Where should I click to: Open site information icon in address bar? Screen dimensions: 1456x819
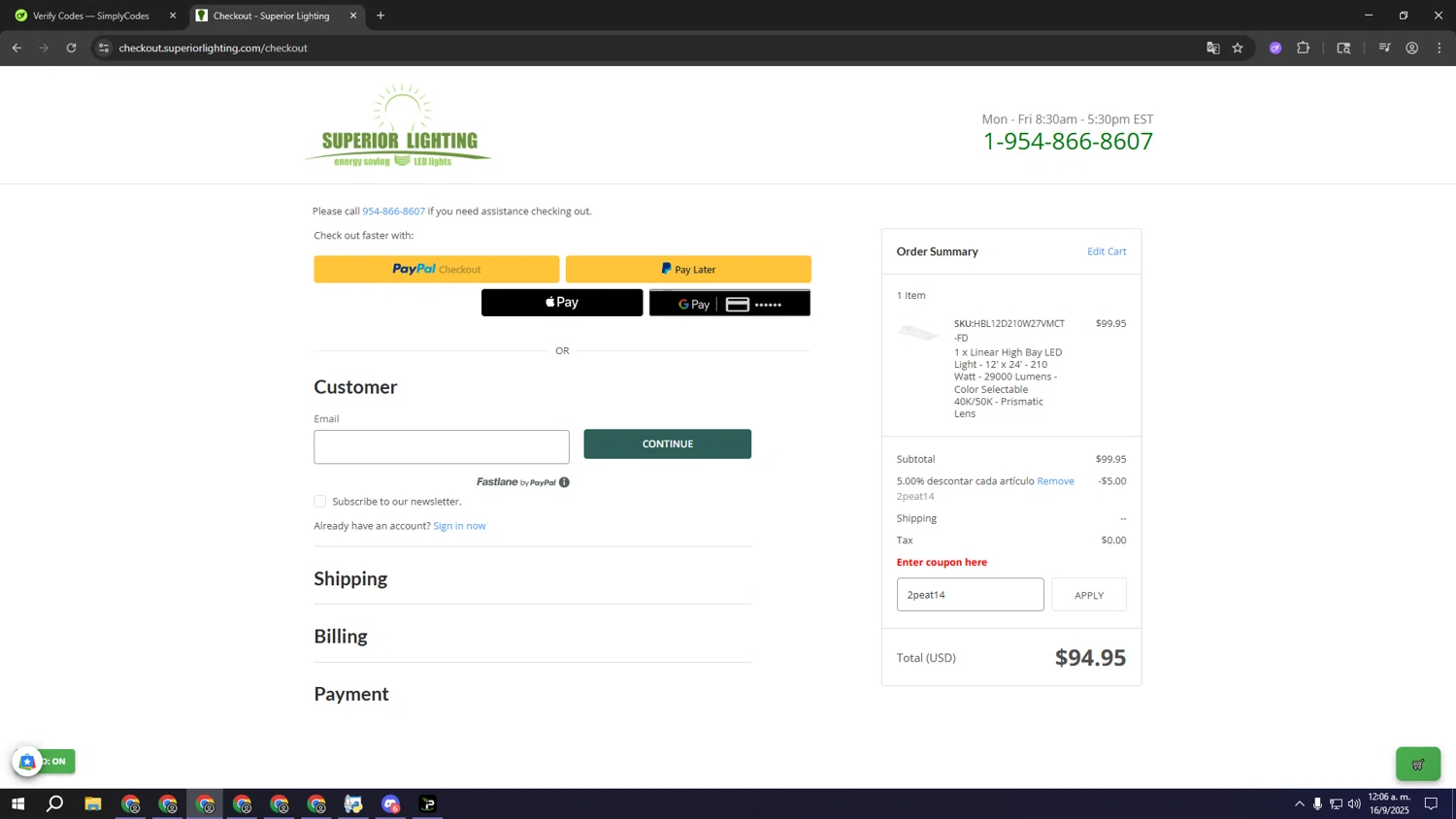pyautogui.click(x=104, y=48)
